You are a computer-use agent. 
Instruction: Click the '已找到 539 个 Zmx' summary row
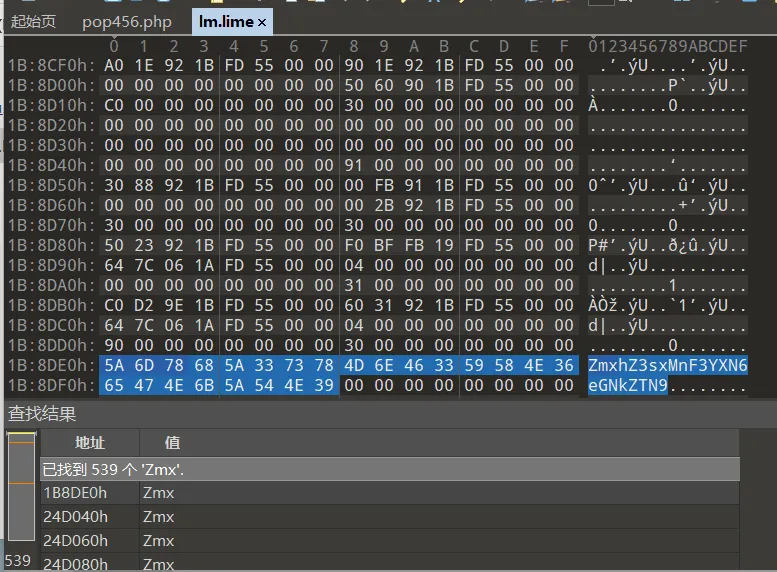click(x=389, y=469)
